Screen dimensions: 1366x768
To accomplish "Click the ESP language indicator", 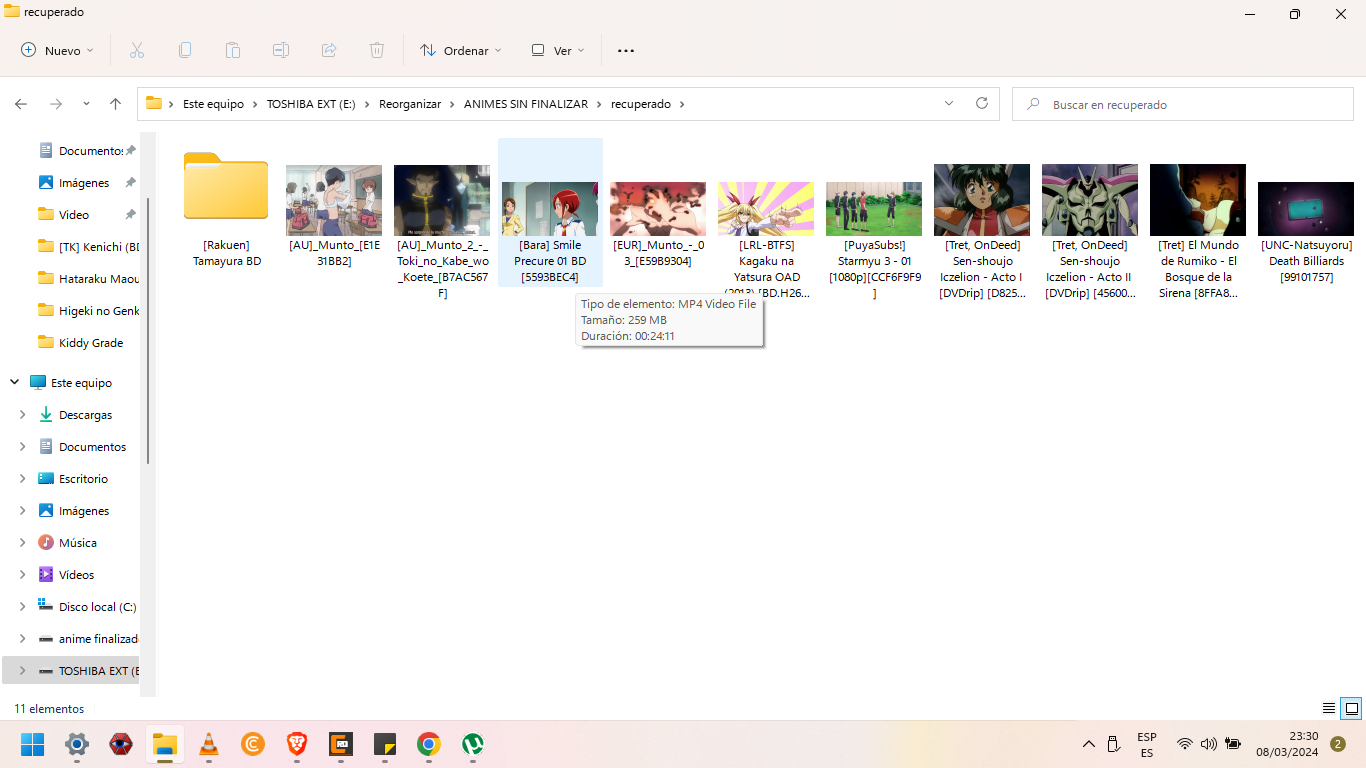I will coord(1147,744).
